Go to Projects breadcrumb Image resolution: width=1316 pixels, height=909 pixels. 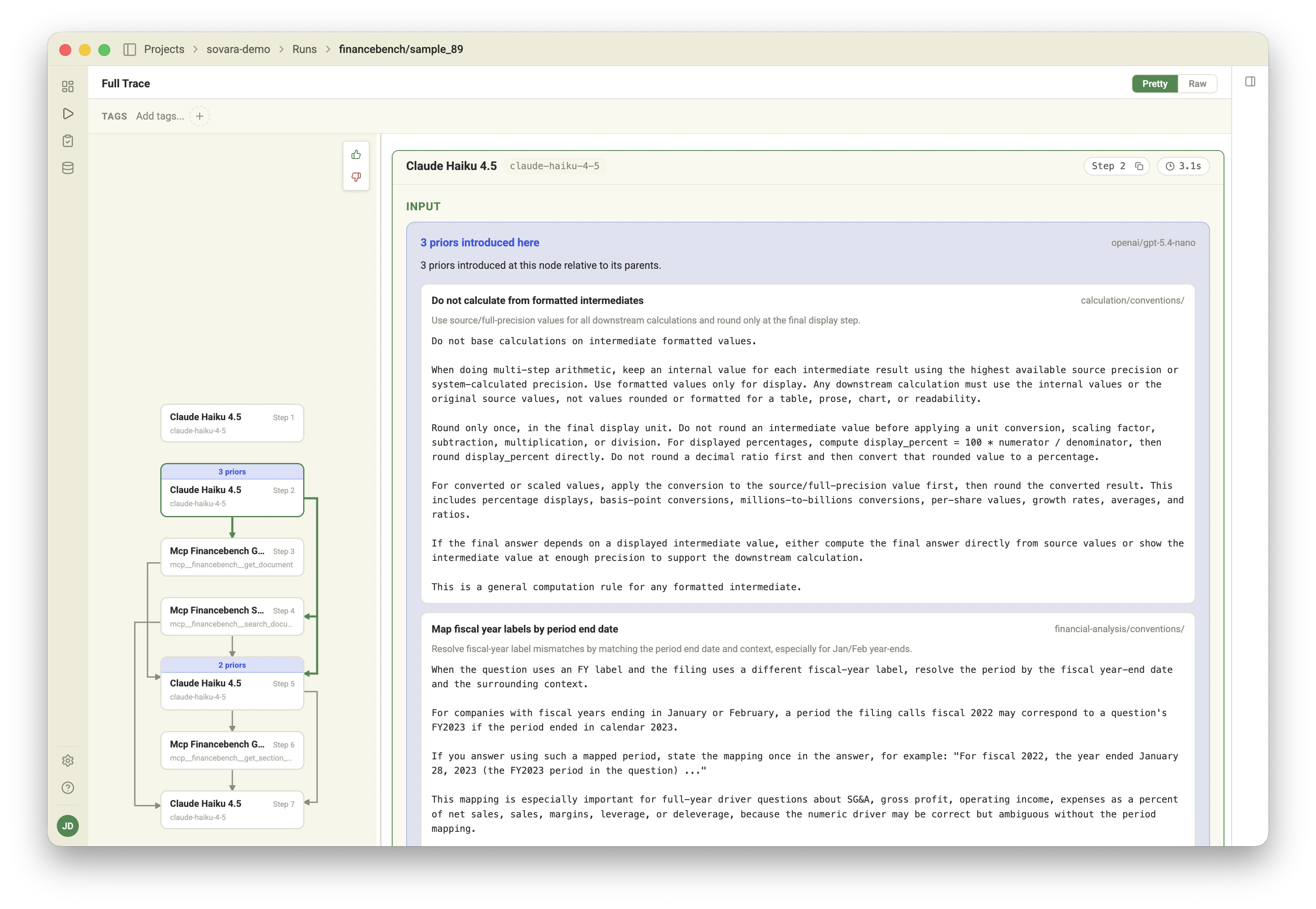click(164, 50)
